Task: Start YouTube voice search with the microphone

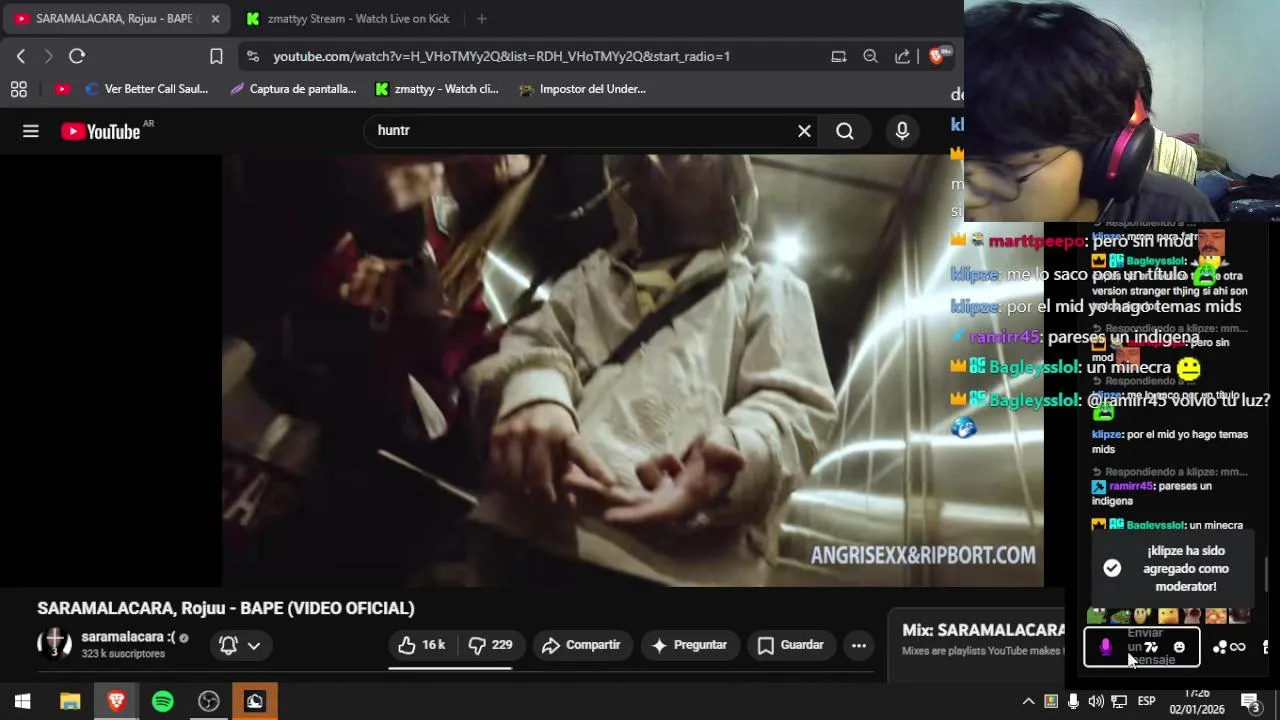Action: point(902,131)
